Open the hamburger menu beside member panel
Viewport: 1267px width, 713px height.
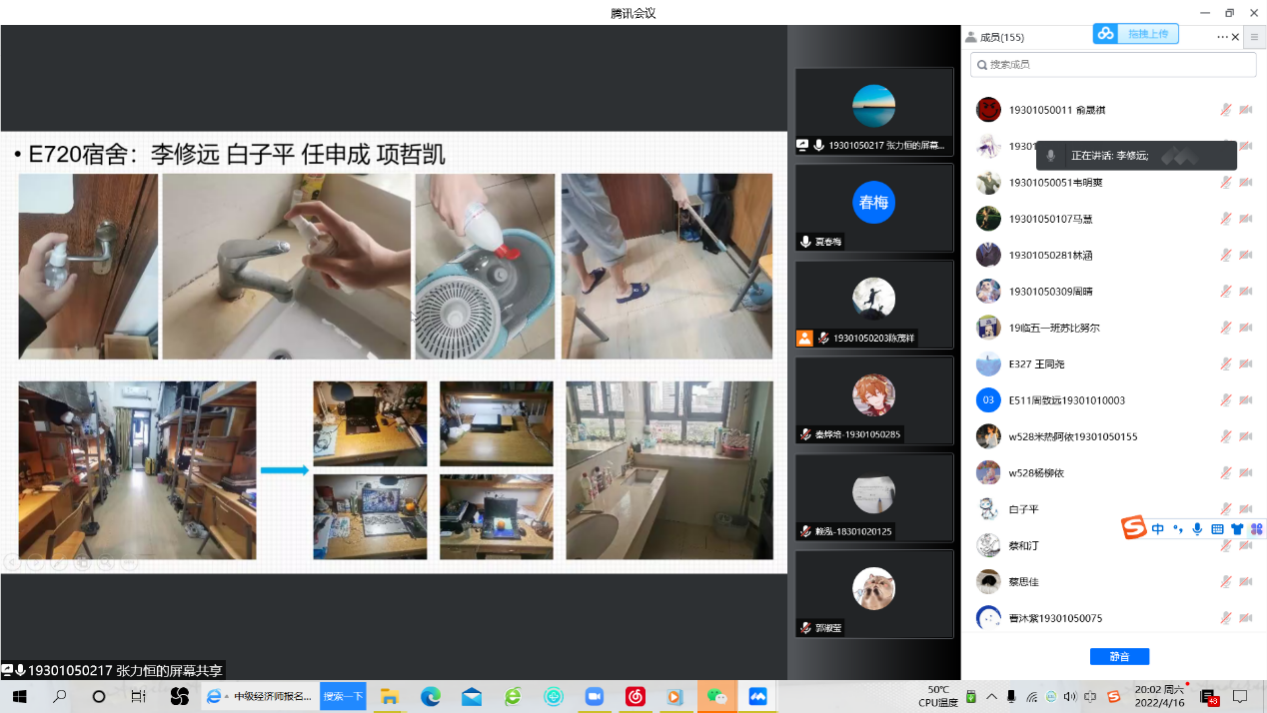tap(1254, 37)
